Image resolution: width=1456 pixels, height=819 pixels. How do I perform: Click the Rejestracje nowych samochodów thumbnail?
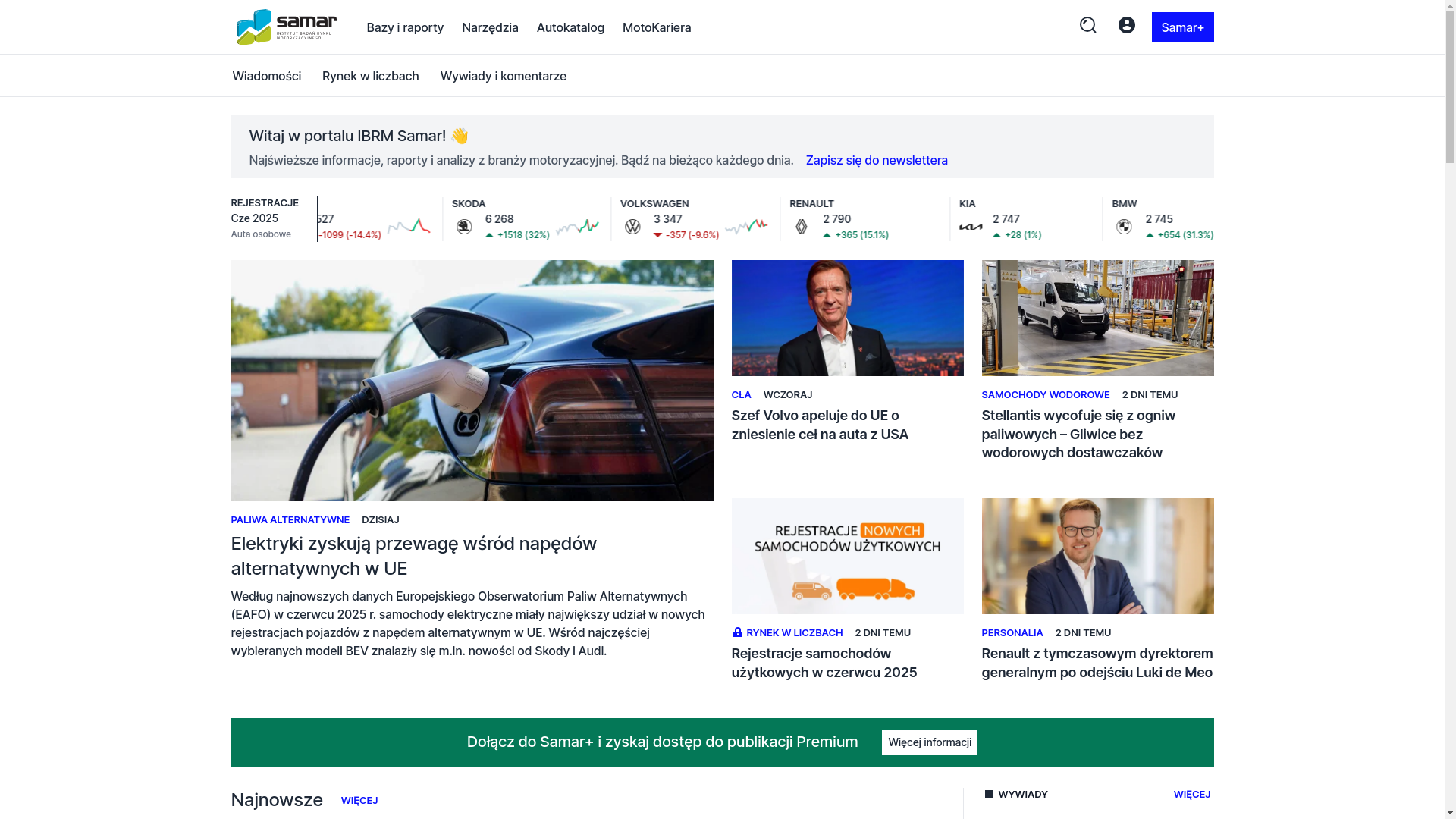coord(847,556)
